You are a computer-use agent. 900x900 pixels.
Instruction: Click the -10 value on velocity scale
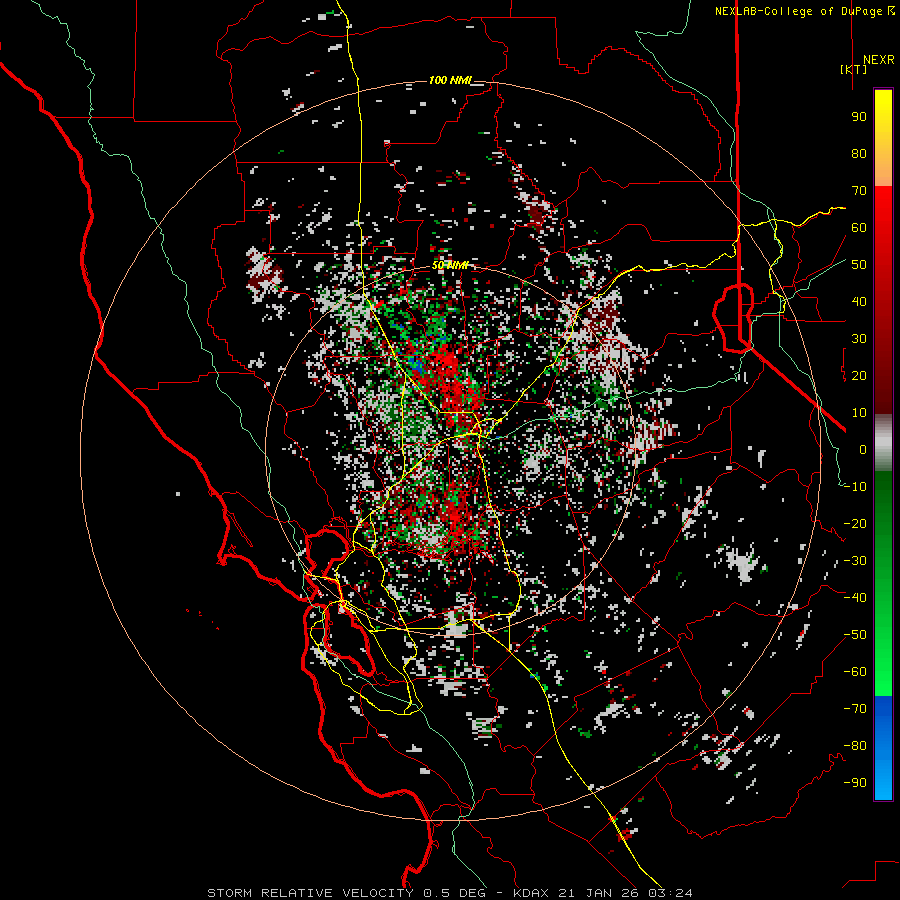click(855, 487)
